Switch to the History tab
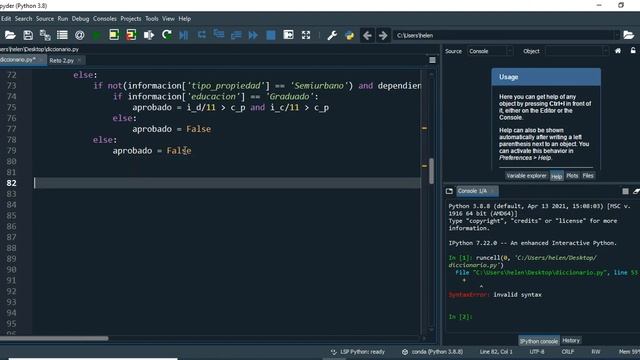640x360 pixels. [x=571, y=340]
